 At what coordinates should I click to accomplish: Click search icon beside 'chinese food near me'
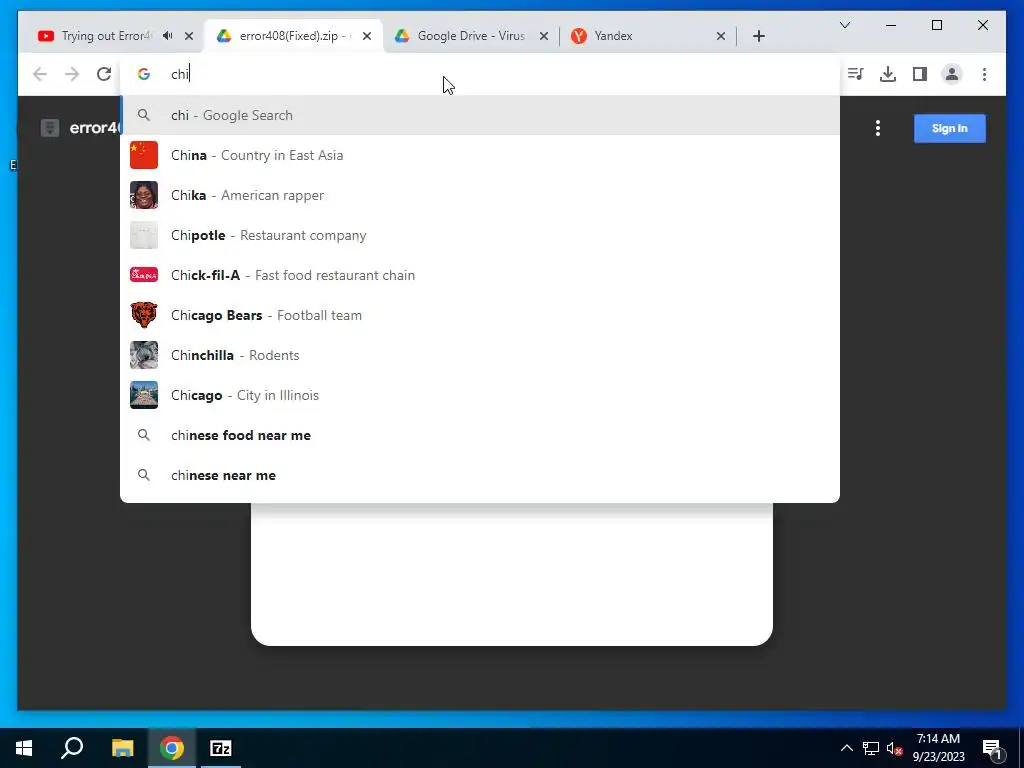[144, 435]
